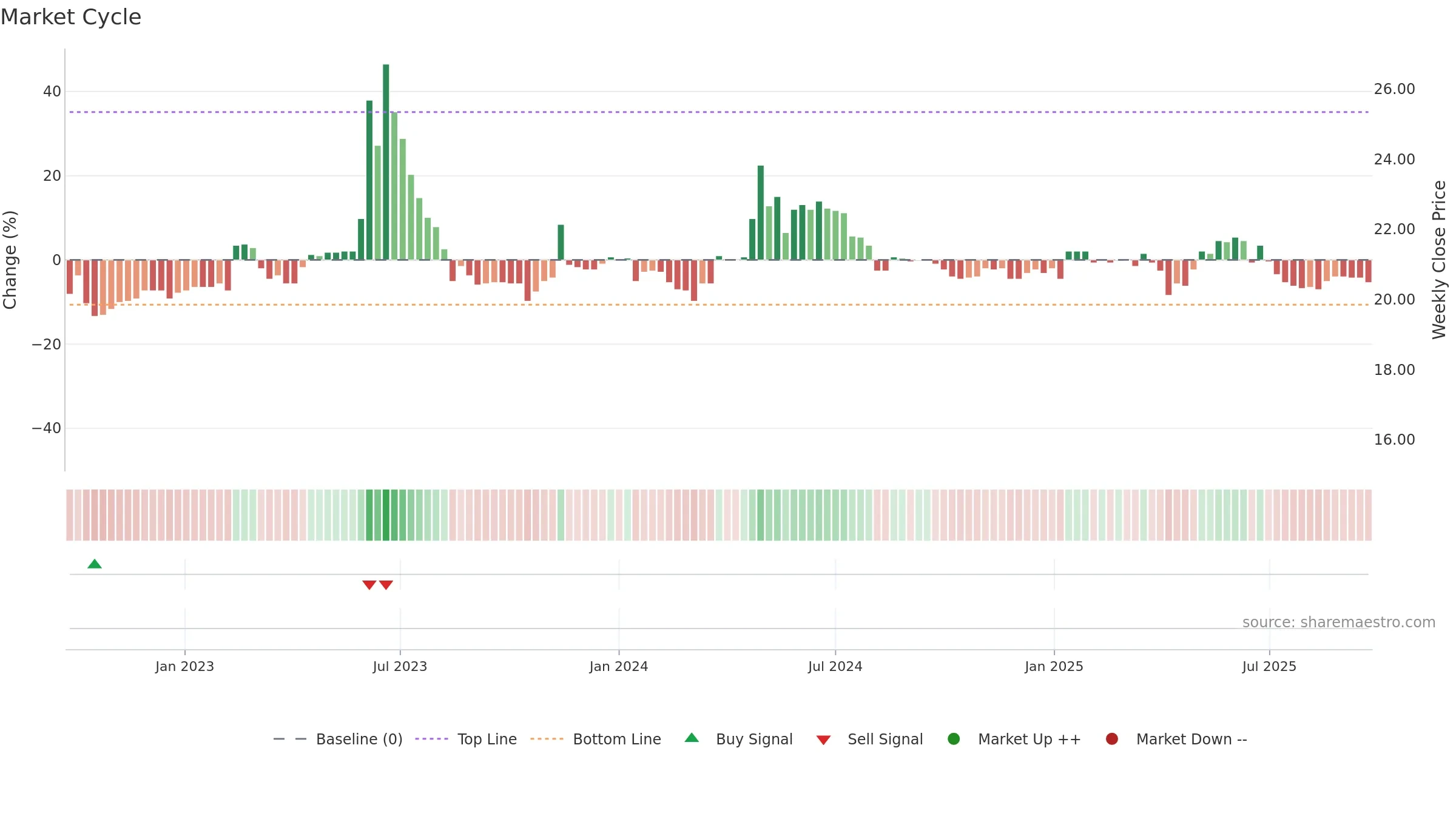Click the orange dotted Bottom Line

719,305
